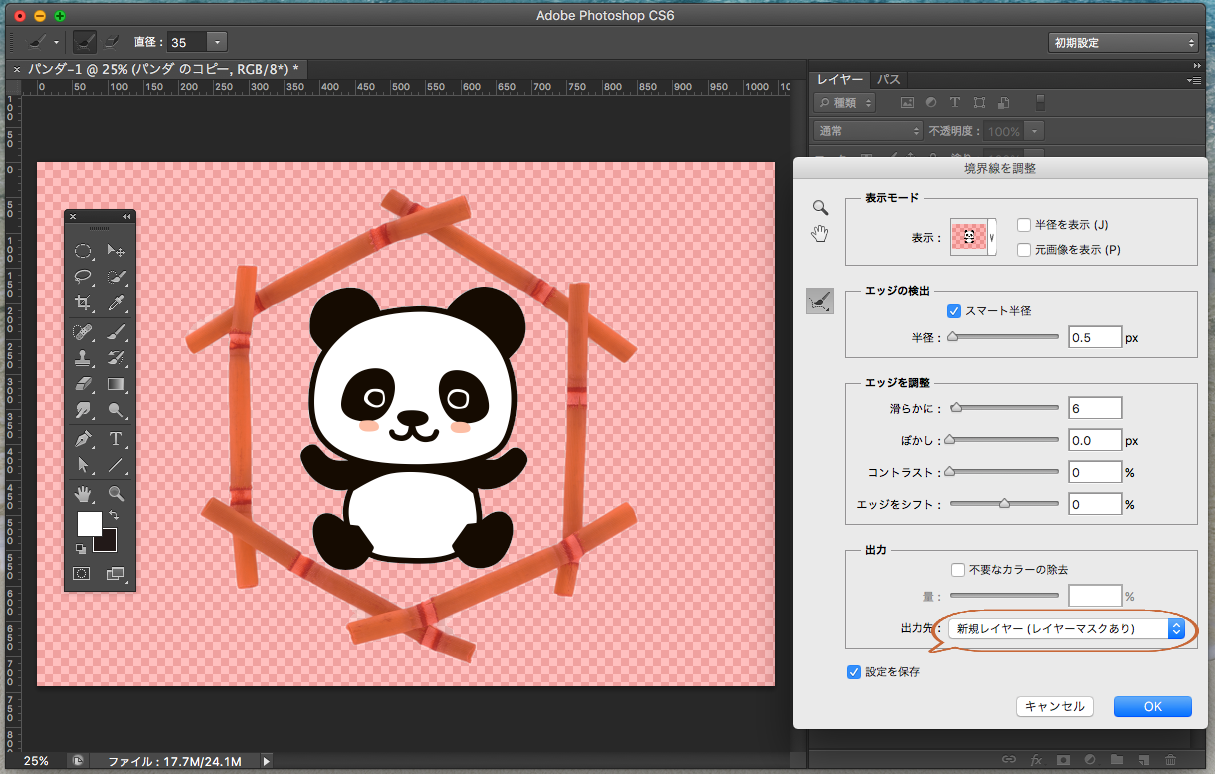The height and width of the screenshot is (774, 1215).
Task: Click the Zoom tool in the dialog
Action: coord(820,208)
